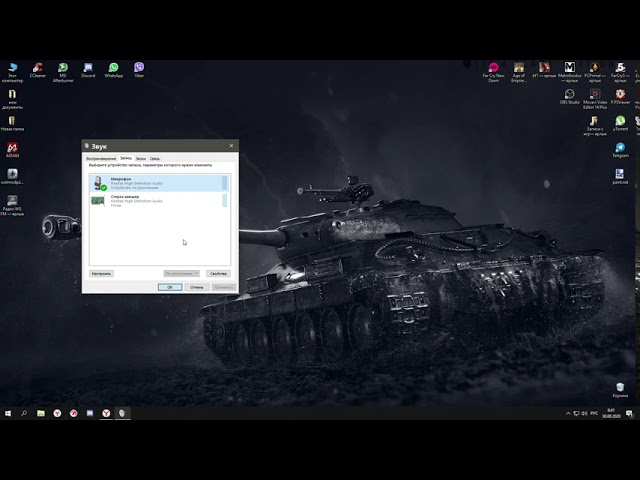Open File Explorer from the taskbar

(x=41, y=413)
